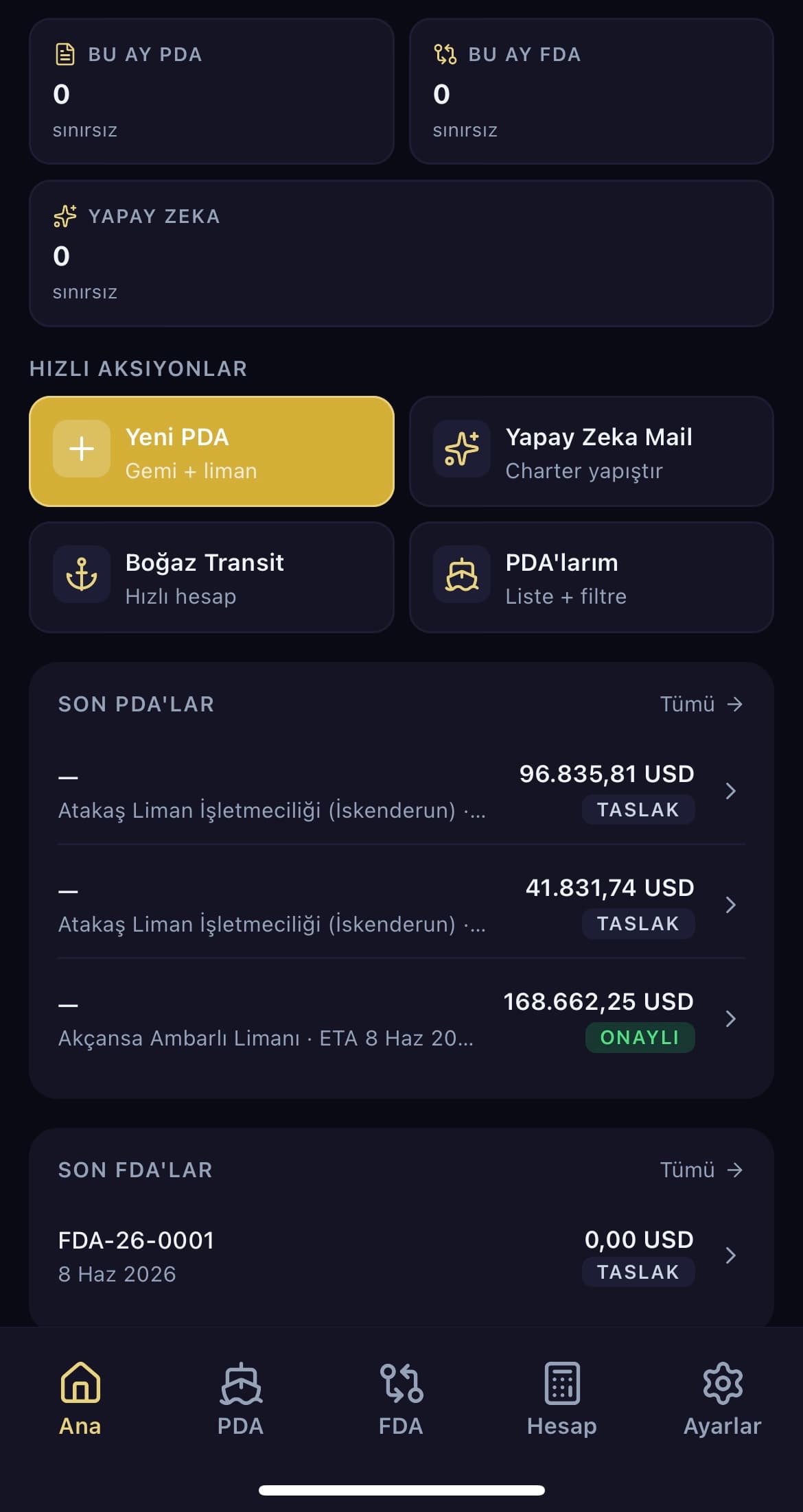Show all via Tümü in SON PDA'LAR

coord(701,704)
